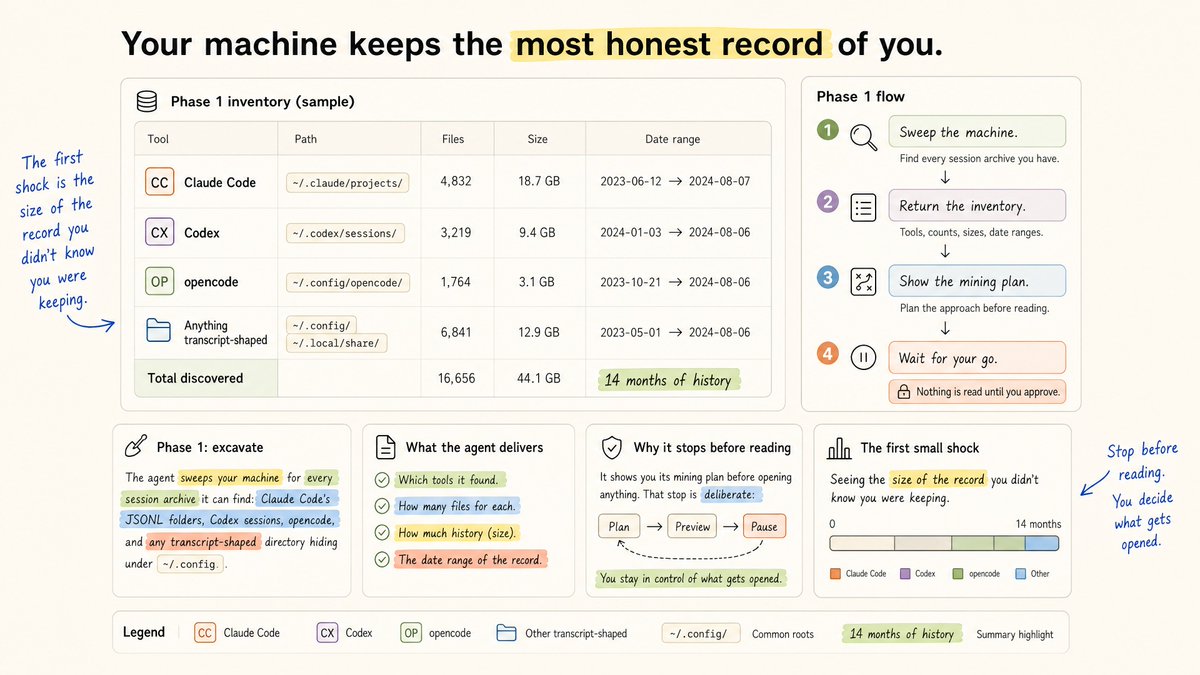The height and width of the screenshot is (675, 1200).
Task: Click the Claude Code CC icon in table
Action: click(x=159, y=183)
